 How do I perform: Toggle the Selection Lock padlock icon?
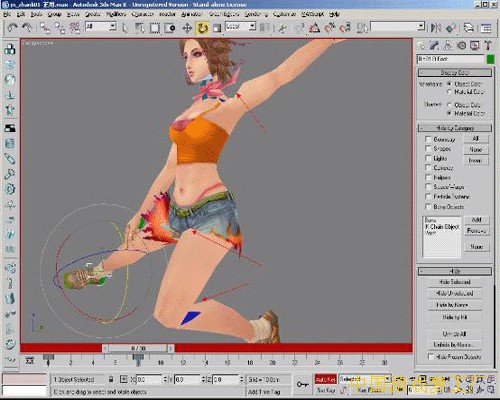[x=111, y=379]
